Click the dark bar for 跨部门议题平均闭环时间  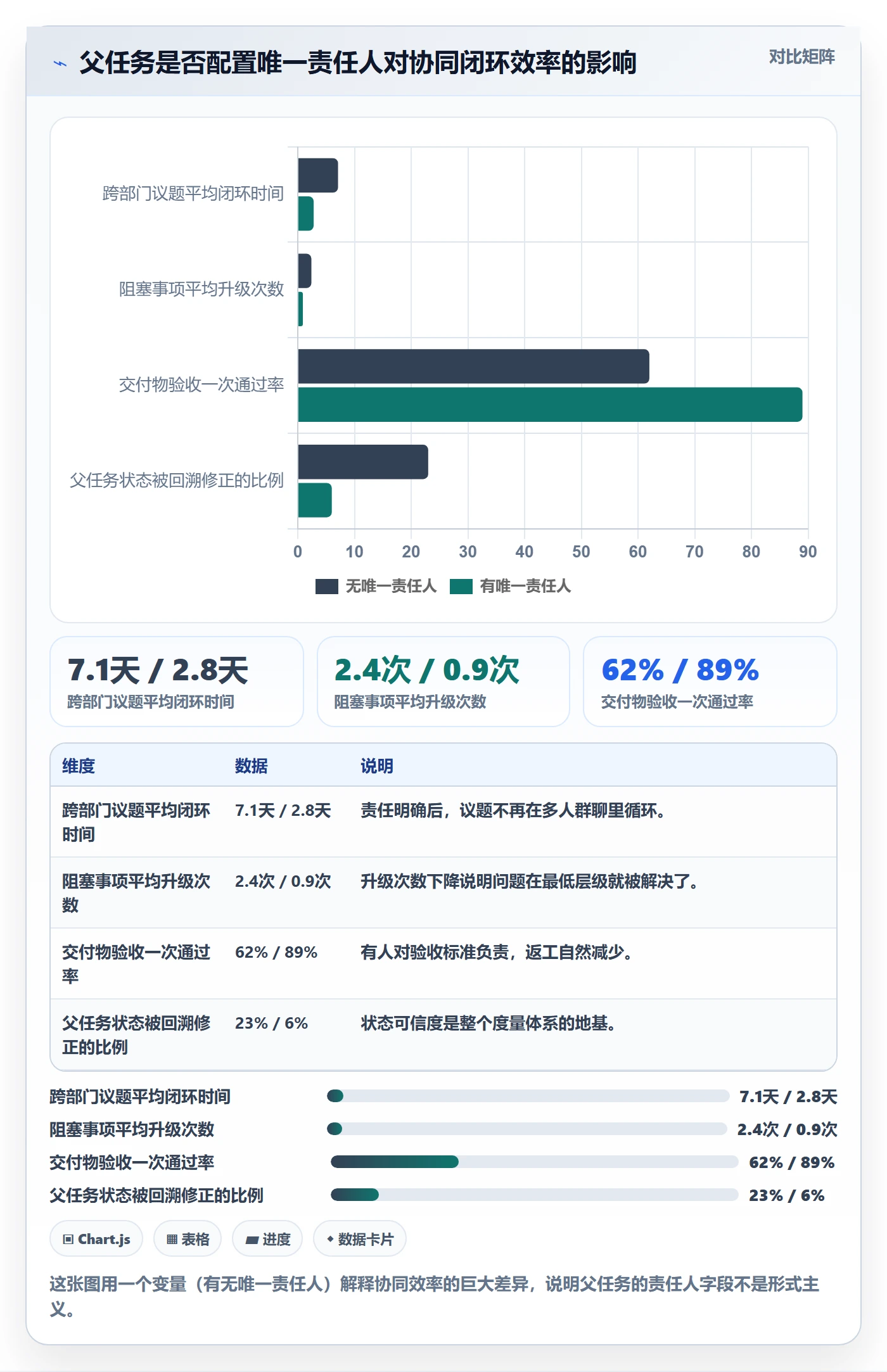[x=318, y=175]
